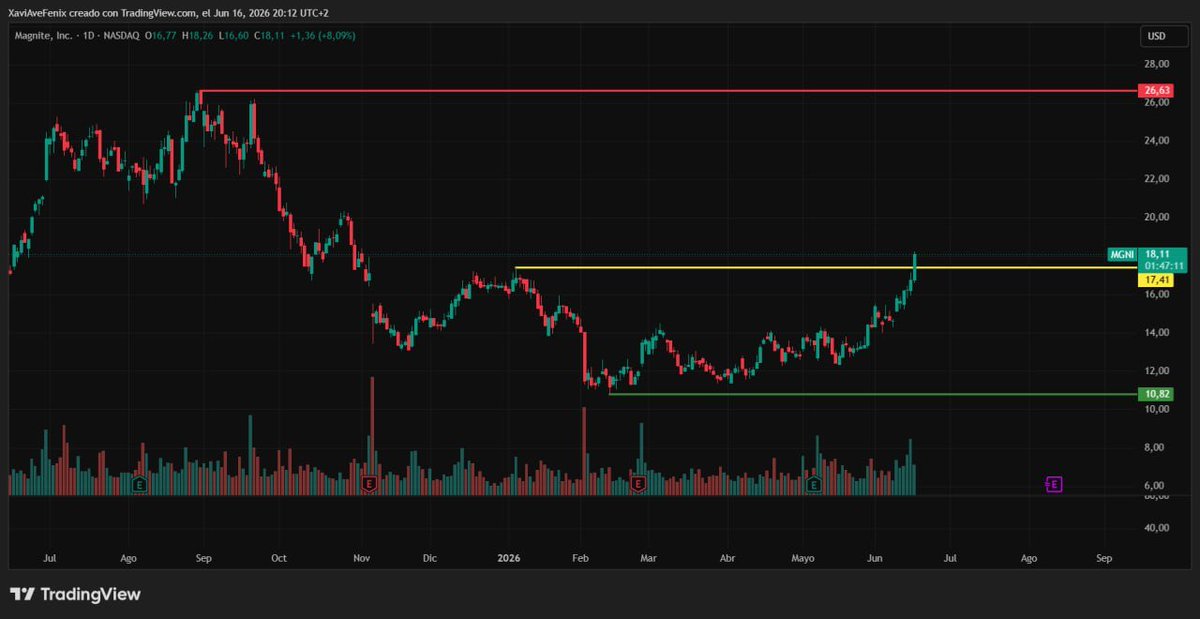The image size is (1200, 619).
Task: Open the green earnings marker in May
Action: coord(814,485)
